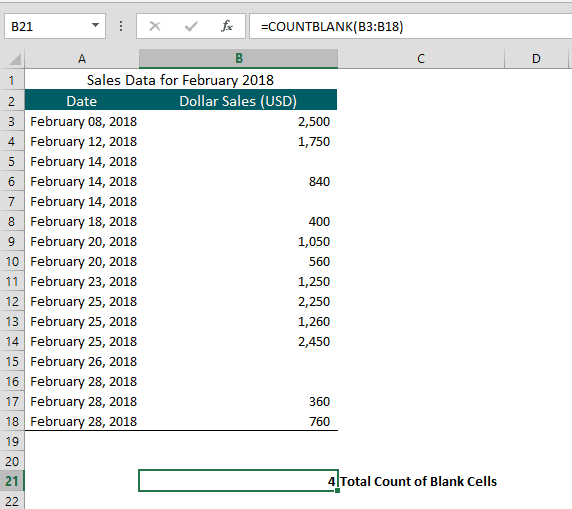Click sales value 1,260
Image resolution: width=572 pixels, height=509 pixels.
pyautogui.click(x=314, y=321)
